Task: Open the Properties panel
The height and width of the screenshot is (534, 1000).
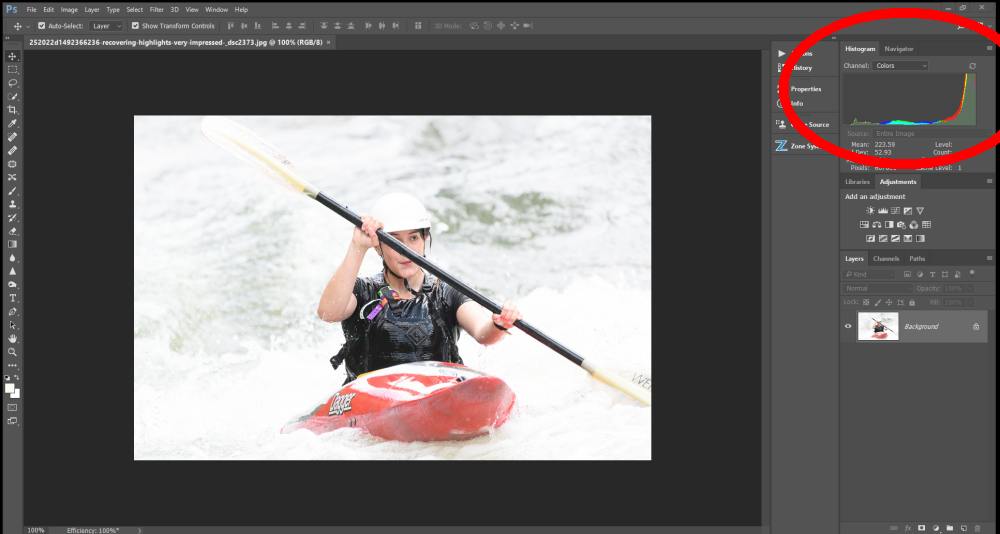Action: pyautogui.click(x=805, y=89)
